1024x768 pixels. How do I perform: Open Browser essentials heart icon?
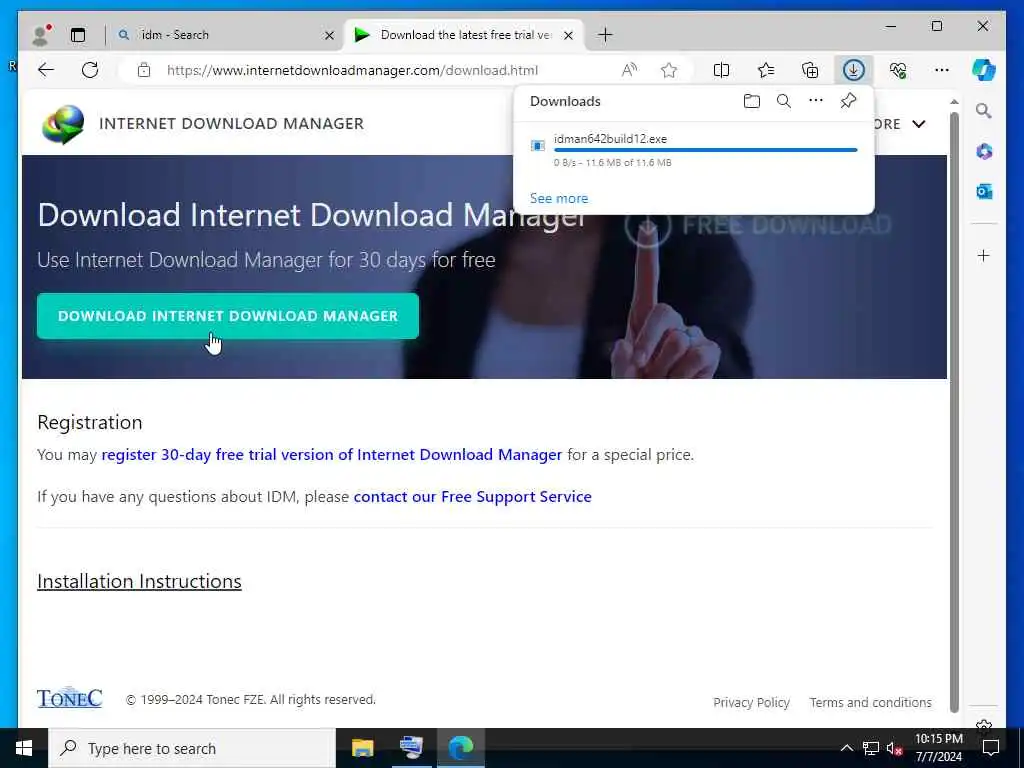coord(898,70)
